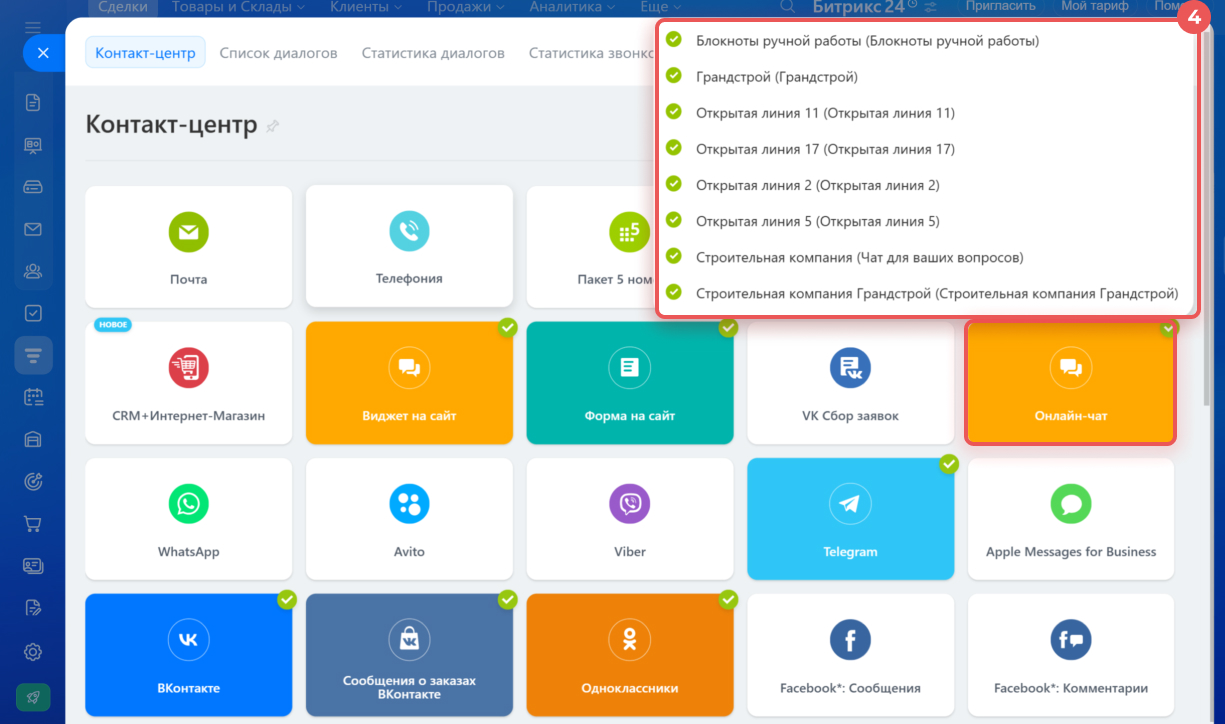This screenshot has width=1225, height=724.
Task: Expand the Клиенты menu
Action: coord(365,7)
